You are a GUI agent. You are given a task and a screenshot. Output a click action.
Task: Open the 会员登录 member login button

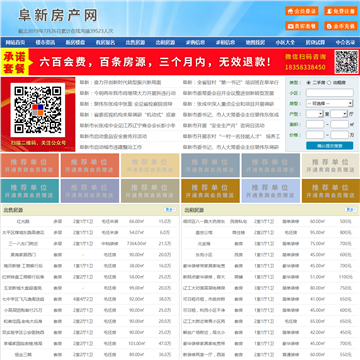pyautogui.click(x=302, y=11)
